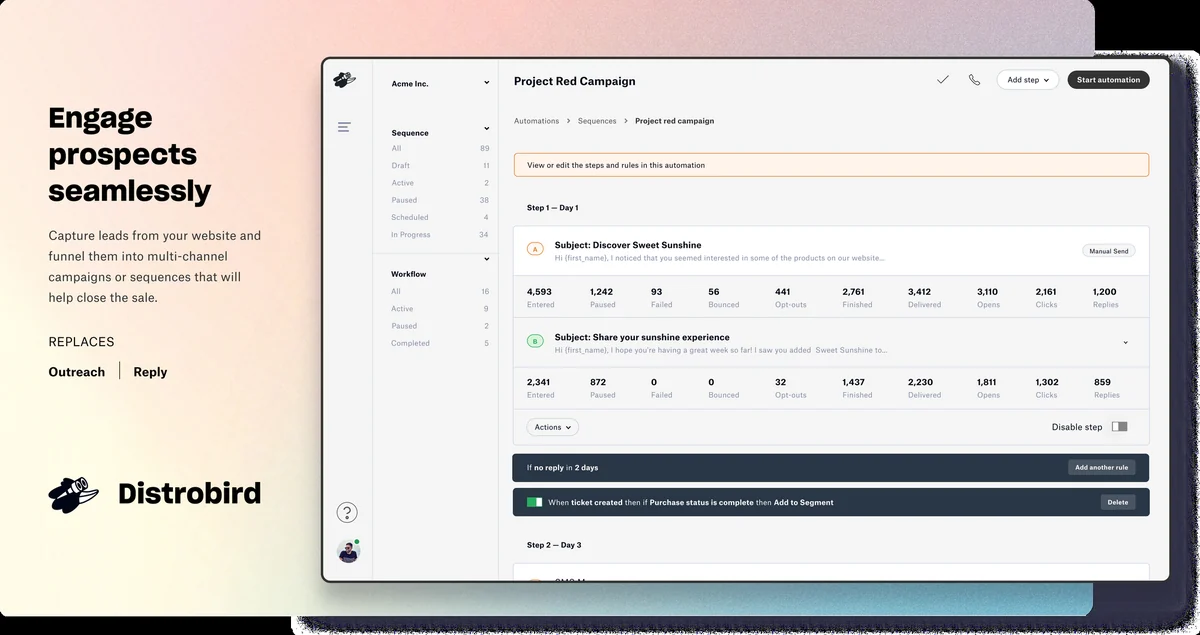Click the Step 2 — Day 3 heading
The height and width of the screenshot is (635, 1200).
pos(554,545)
